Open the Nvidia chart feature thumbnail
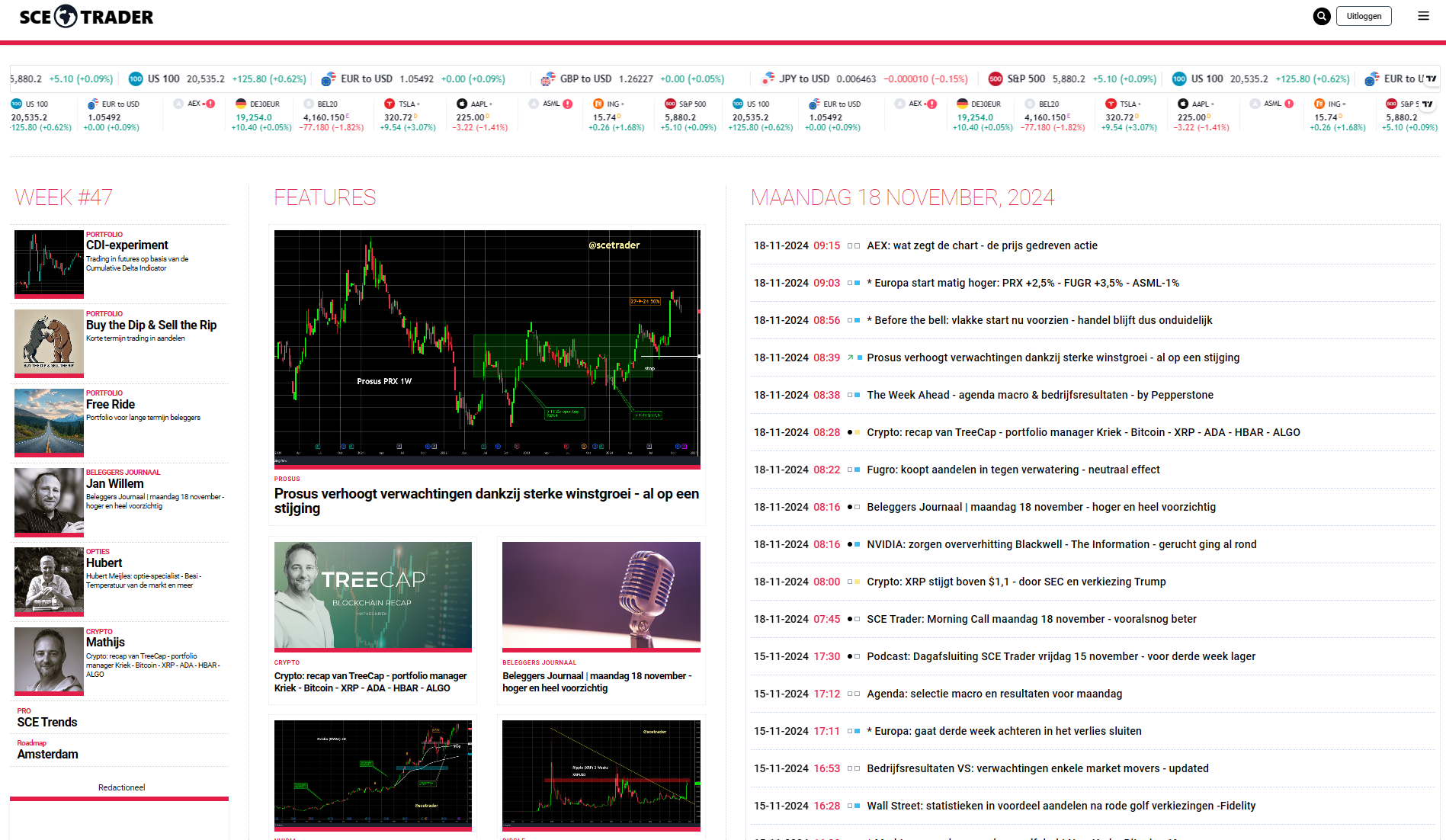This screenshot has height=840, width=1446. coord(373,774)
